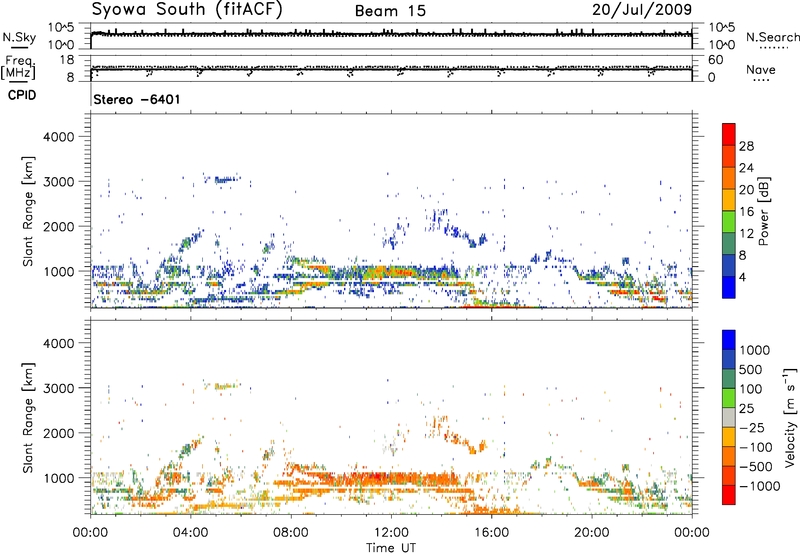The image size is (800, 554).
Task: Click the '28' label on Power colorbar
Action: tap(746, 146)
